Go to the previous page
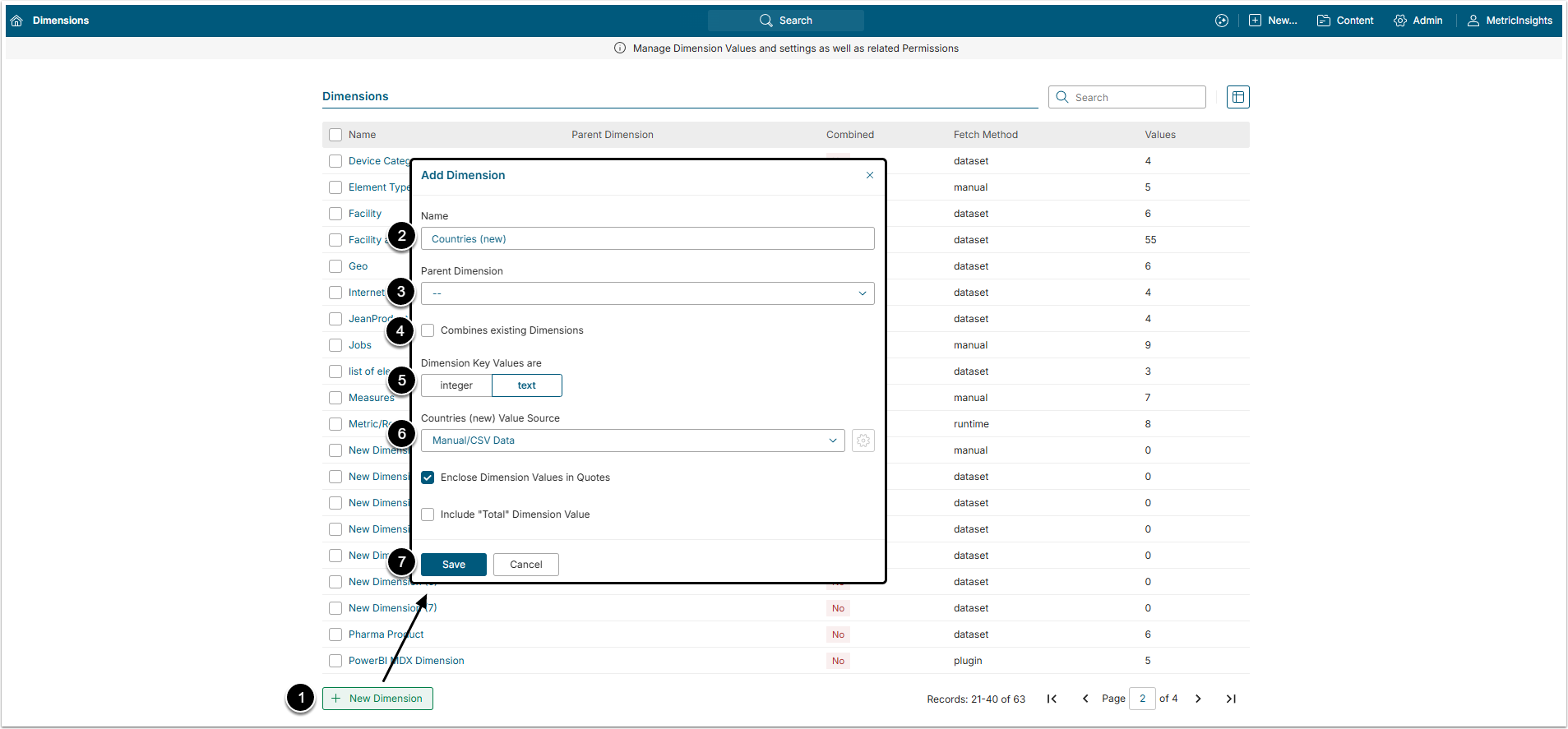 [1085, 699]
